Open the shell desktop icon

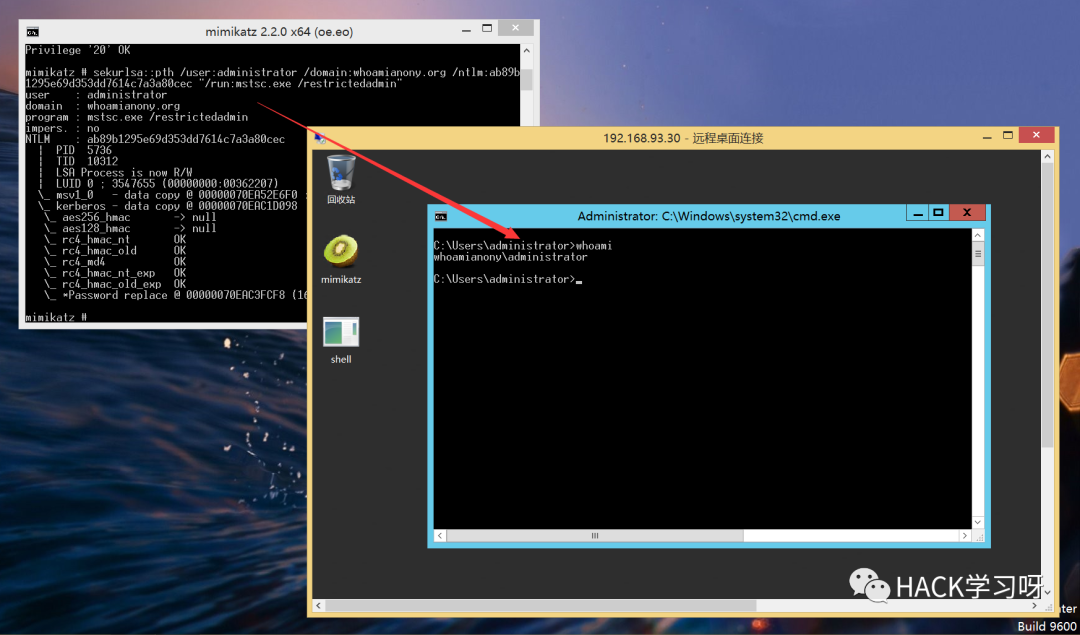click(341, 340)
